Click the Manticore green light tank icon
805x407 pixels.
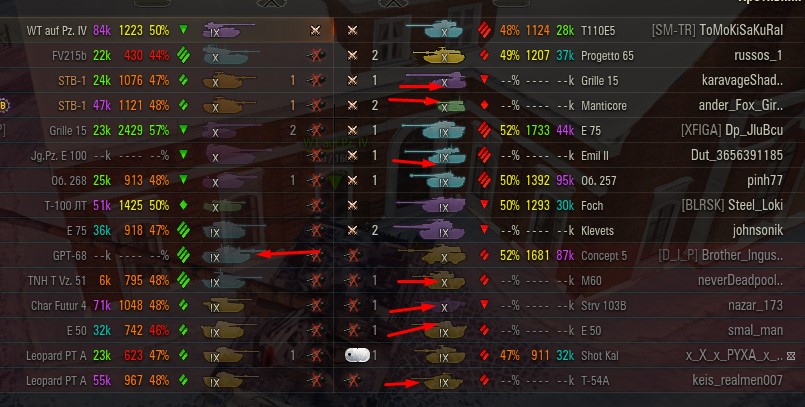451,106
